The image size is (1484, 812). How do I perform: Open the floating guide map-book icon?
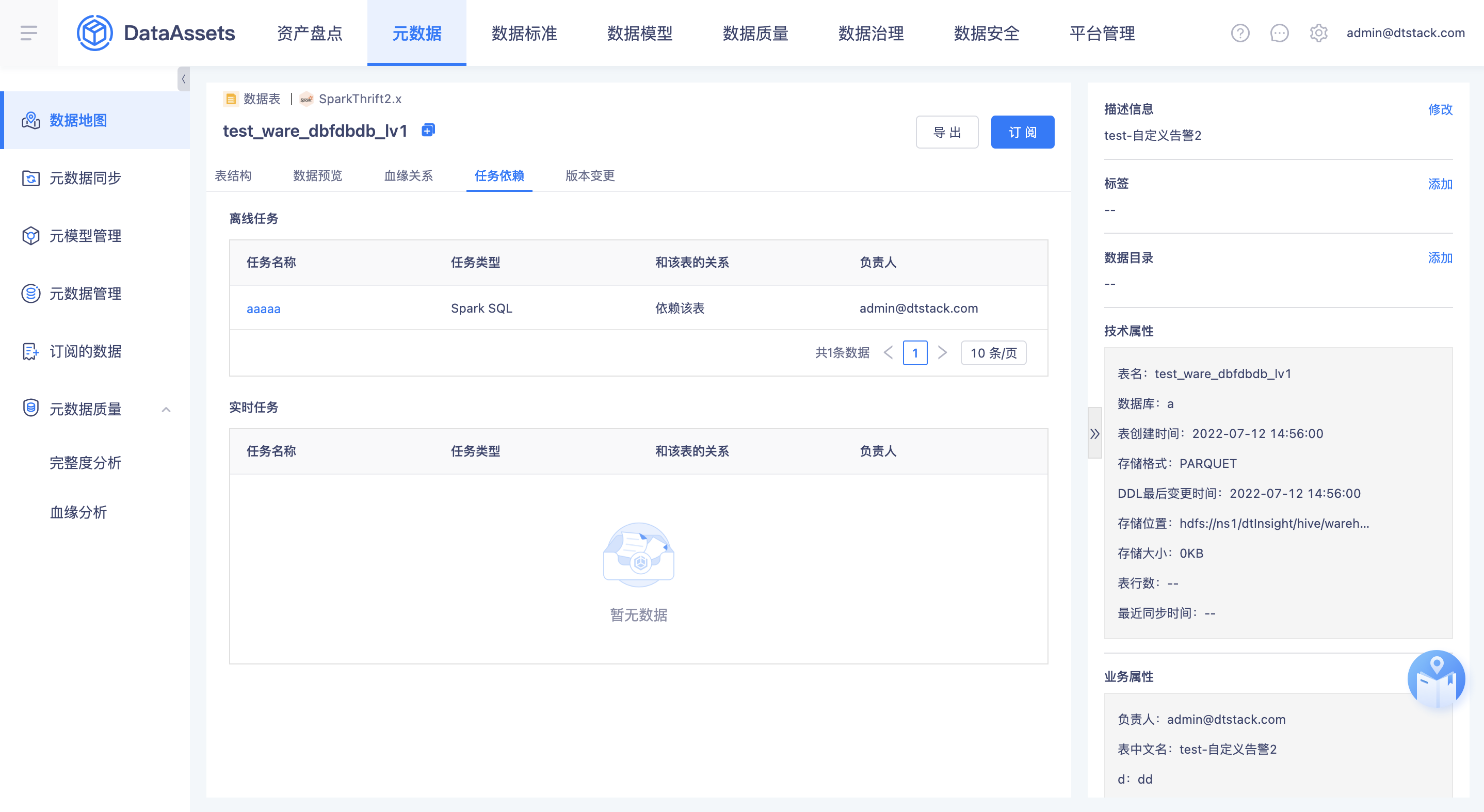click(1435, 680)
